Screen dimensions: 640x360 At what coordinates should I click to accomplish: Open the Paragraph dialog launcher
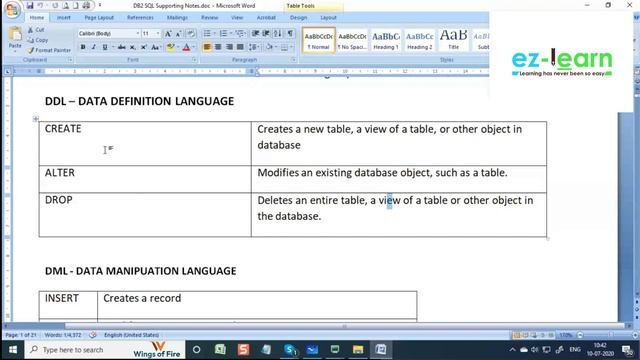pyautogui.click(x=293, y=60)
